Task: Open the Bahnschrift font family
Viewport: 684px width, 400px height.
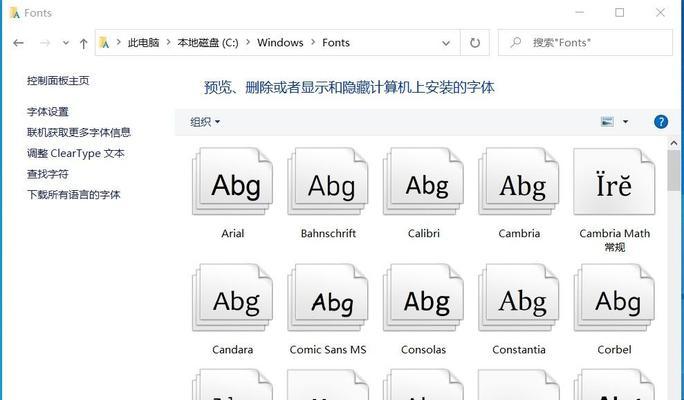Action: click(x=328, y=181)
